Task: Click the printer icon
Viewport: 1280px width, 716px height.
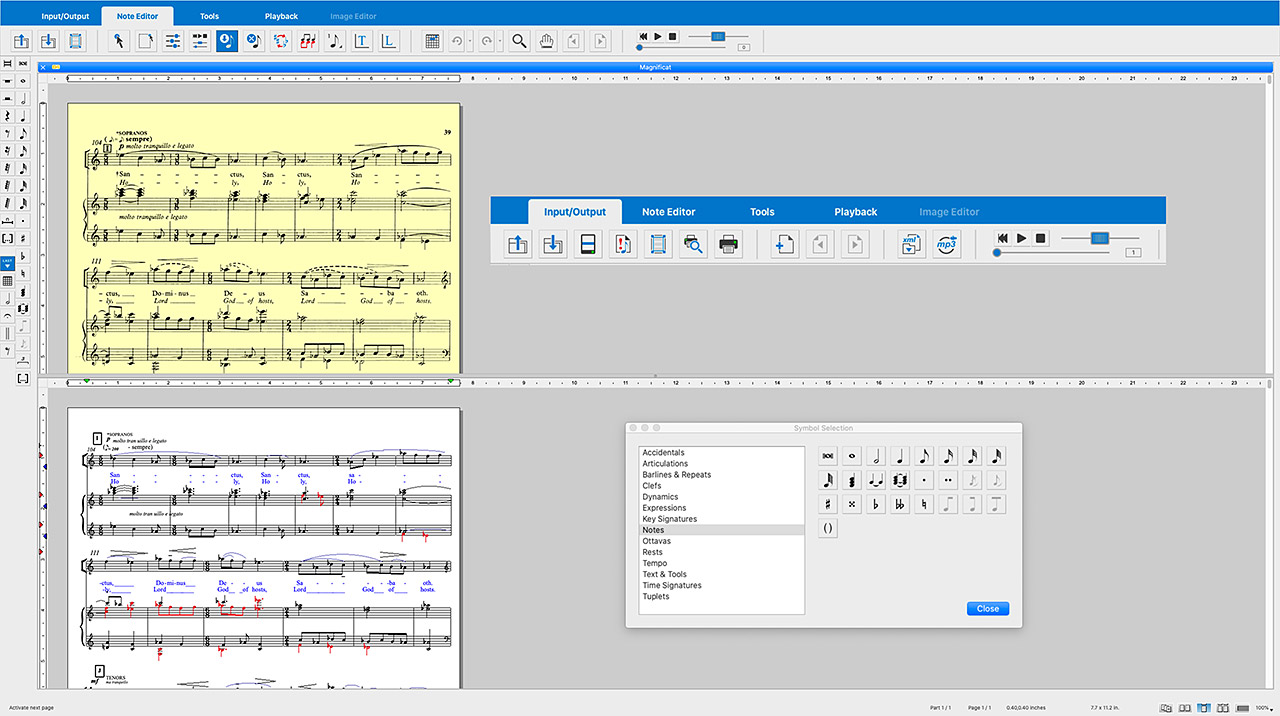Action: click(x=728, y=244)
